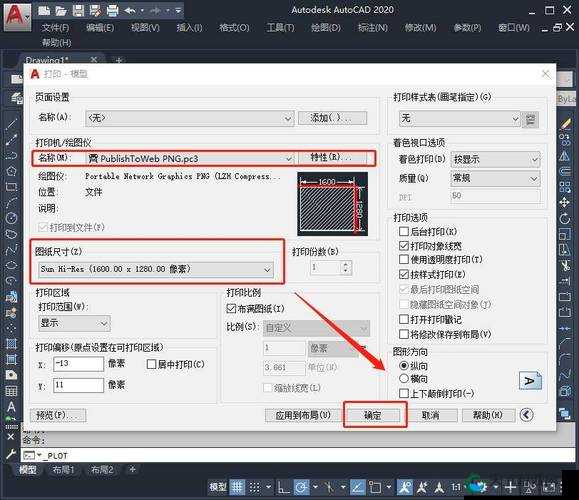Open the 图纸尺寸 Sun Hi-Res paper size dropdown
The image size is (579, 500).
155,270
